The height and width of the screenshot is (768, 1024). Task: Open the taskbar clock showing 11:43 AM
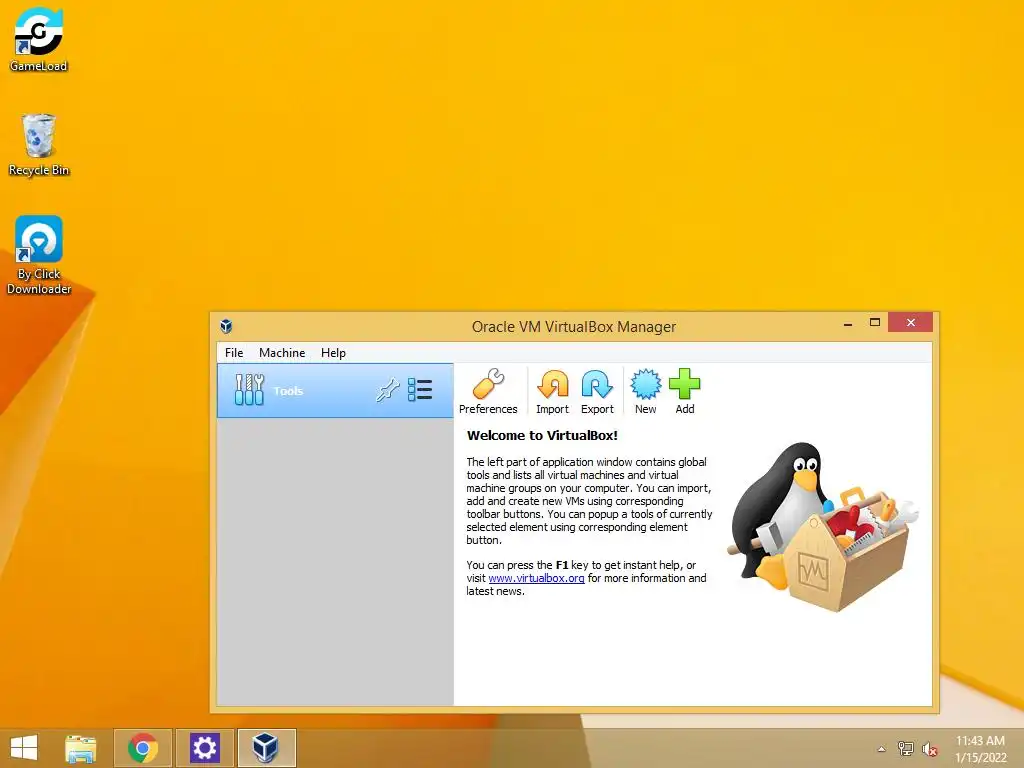coord(980,749)
